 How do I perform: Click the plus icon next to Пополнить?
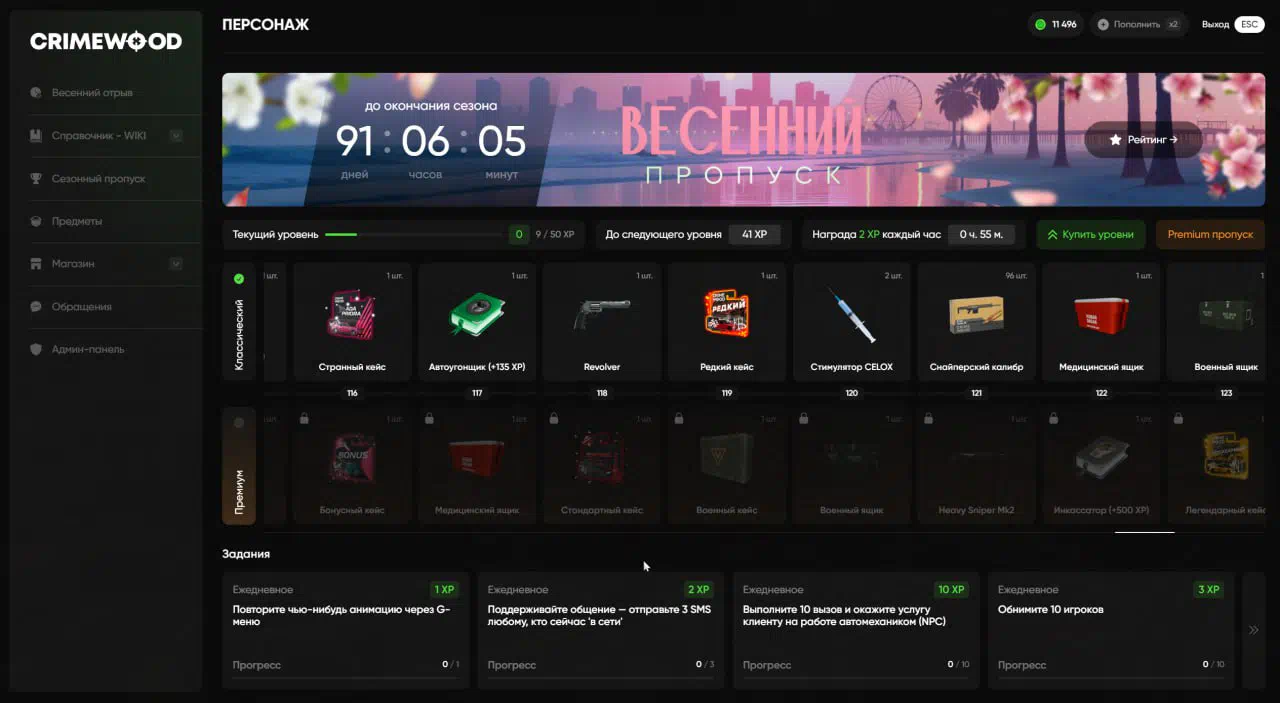1103,24
